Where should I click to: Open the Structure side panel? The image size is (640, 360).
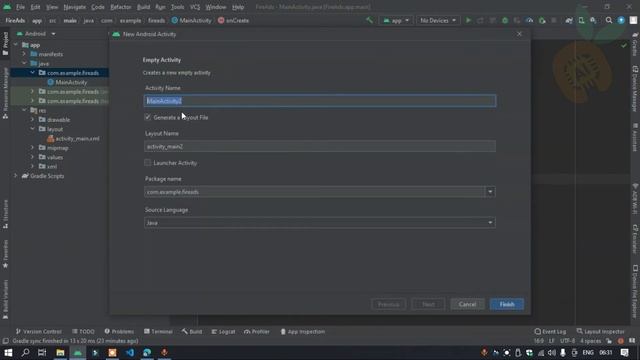click(x=5, y=214)
